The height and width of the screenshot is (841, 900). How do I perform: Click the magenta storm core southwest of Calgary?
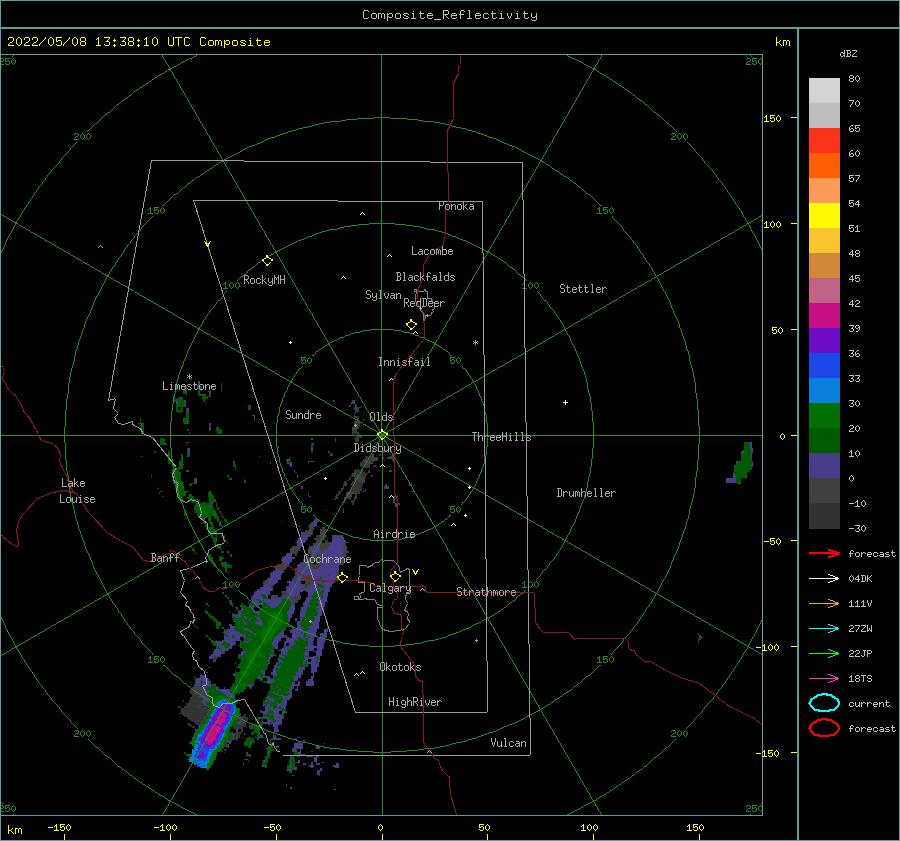215,730
